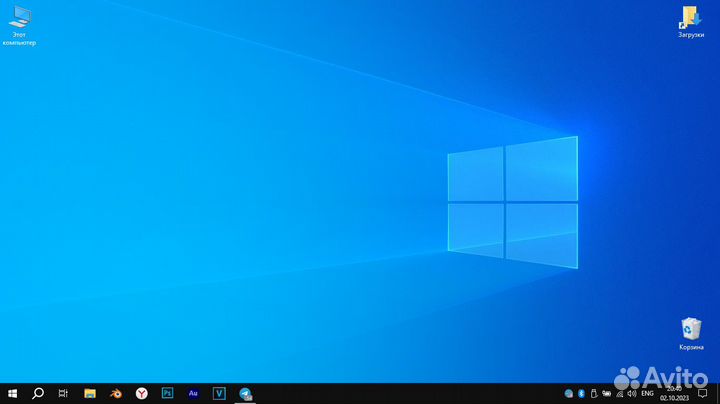Open Task View from the taskbar
The image size is (720, 404).
tap(63, 393)
